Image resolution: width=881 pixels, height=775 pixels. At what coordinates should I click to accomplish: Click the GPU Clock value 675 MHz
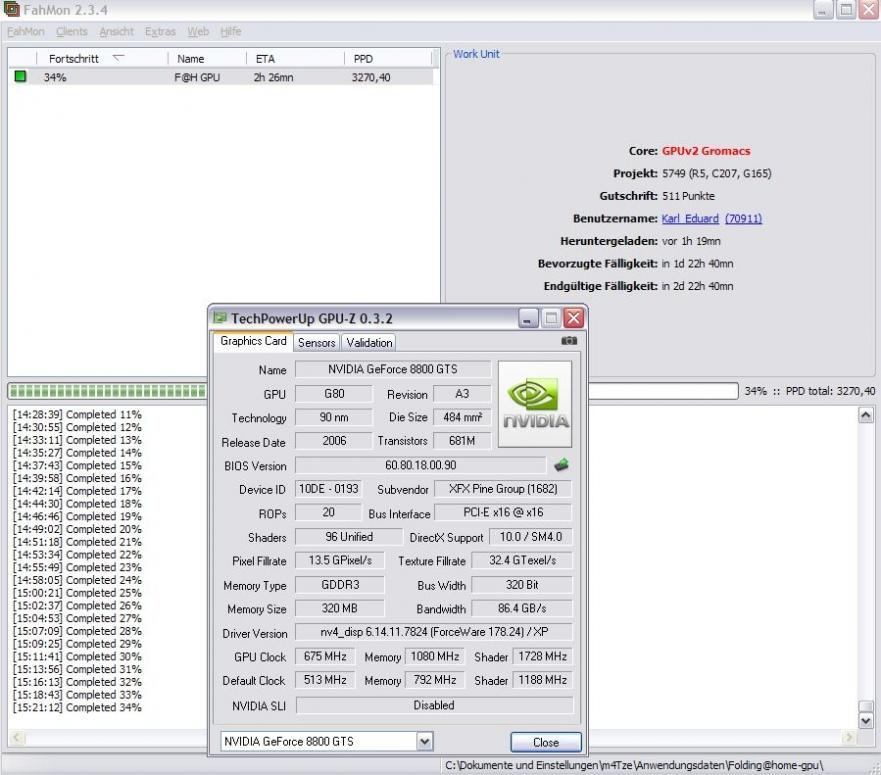coord(325,656)
